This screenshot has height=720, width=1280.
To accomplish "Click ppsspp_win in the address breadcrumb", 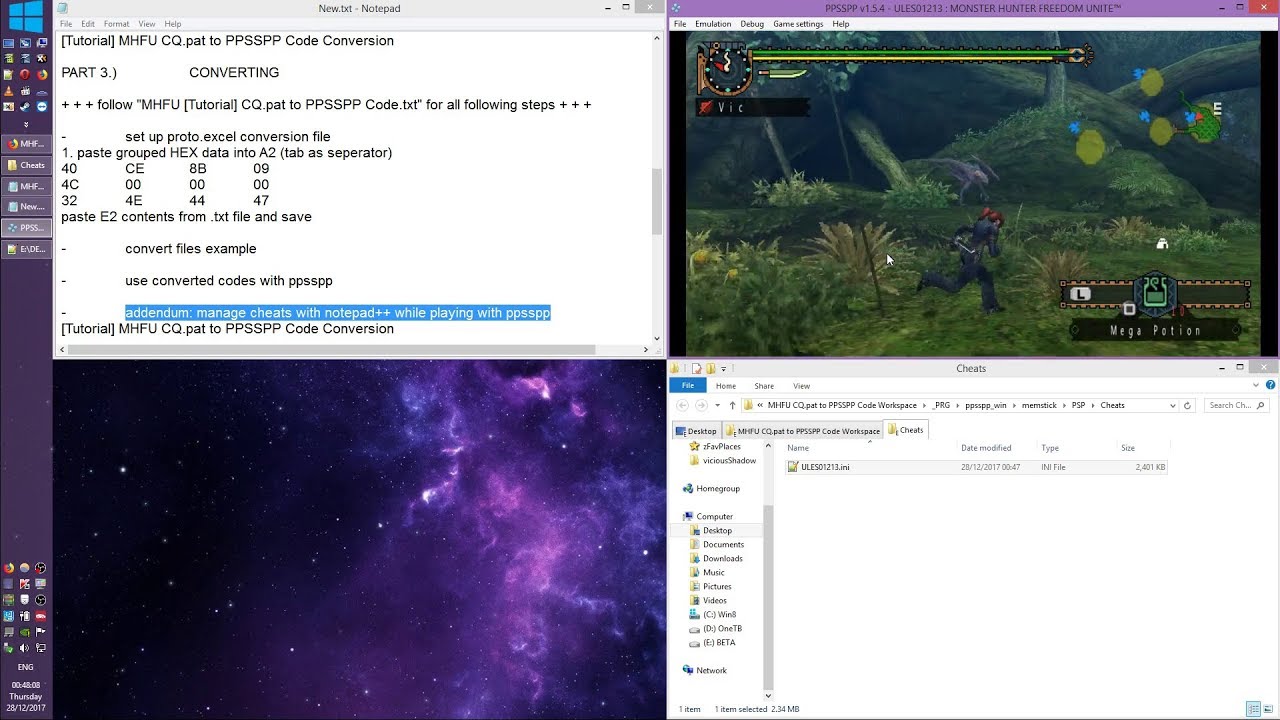I will (x=985, y=405).
